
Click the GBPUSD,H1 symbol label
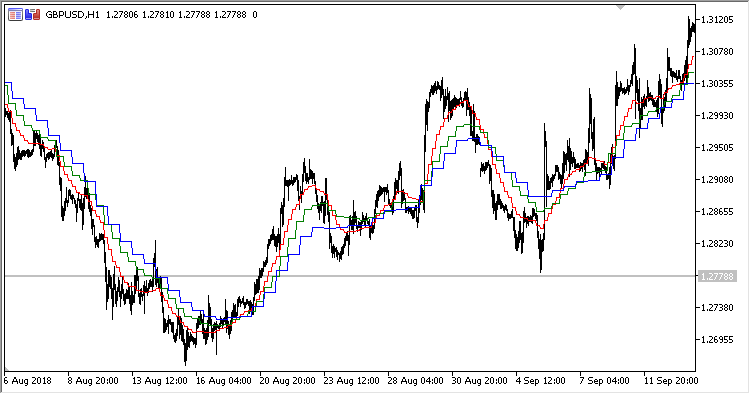72,15
